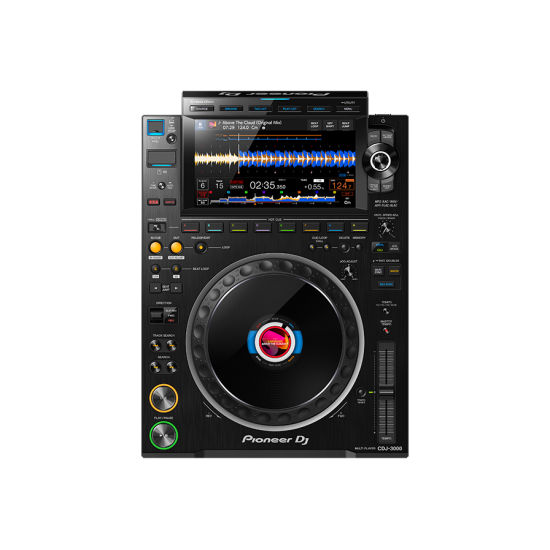
Task: Tap the TEMPO RESET button
Action: tap(361, 392)
